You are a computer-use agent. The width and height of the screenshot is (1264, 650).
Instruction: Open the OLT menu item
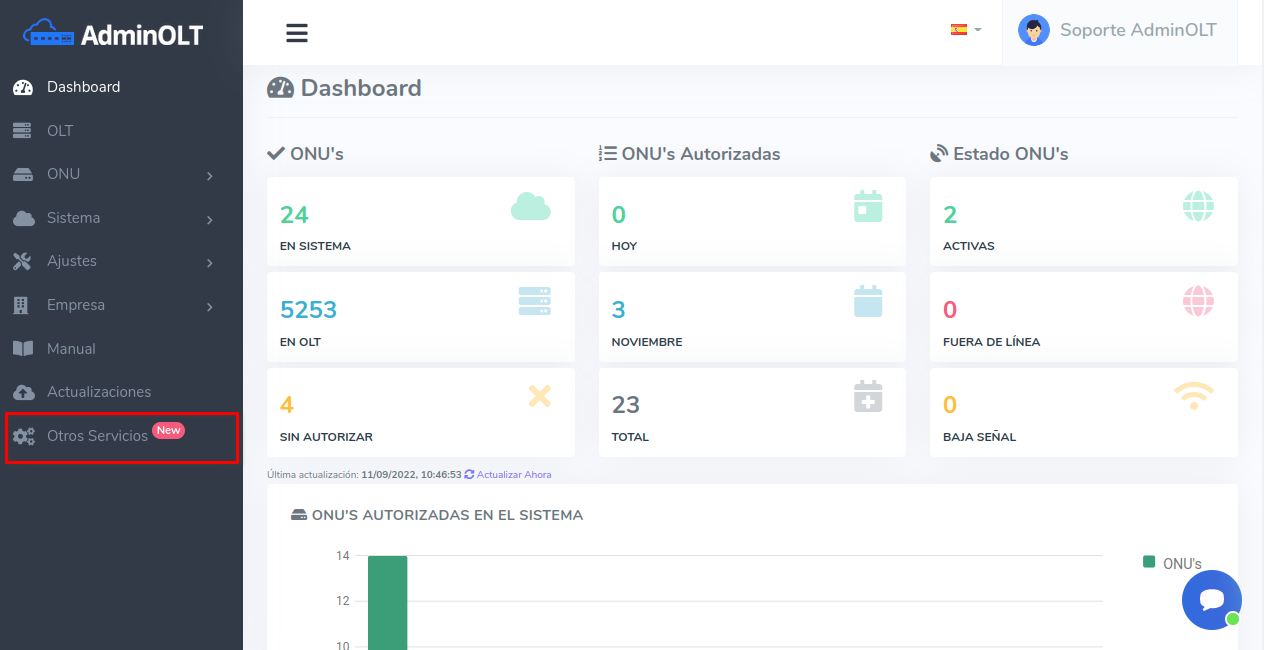point(60,131)
